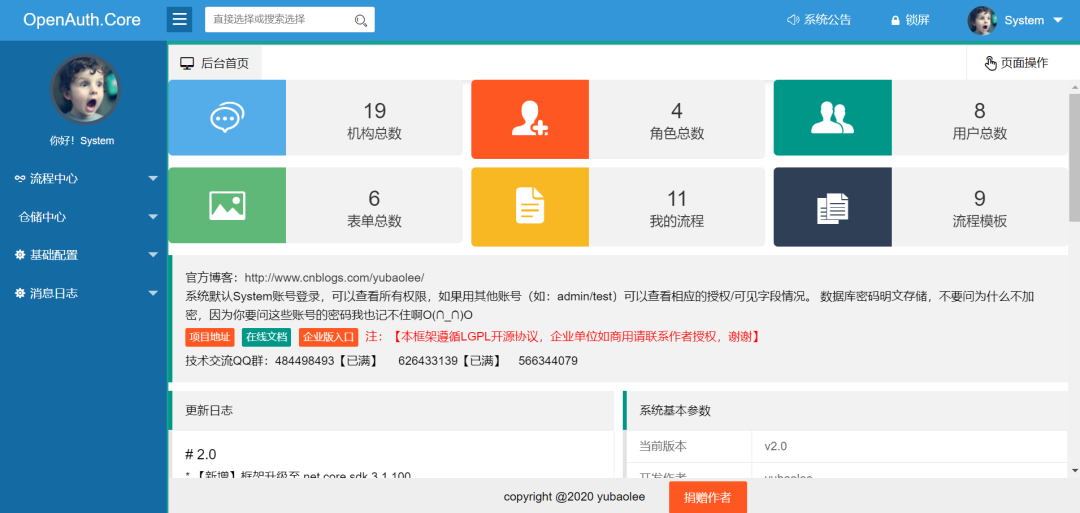Click the 角色总数 count 4
Screen dimensions: 1080x513
click(x=677, y=111)
